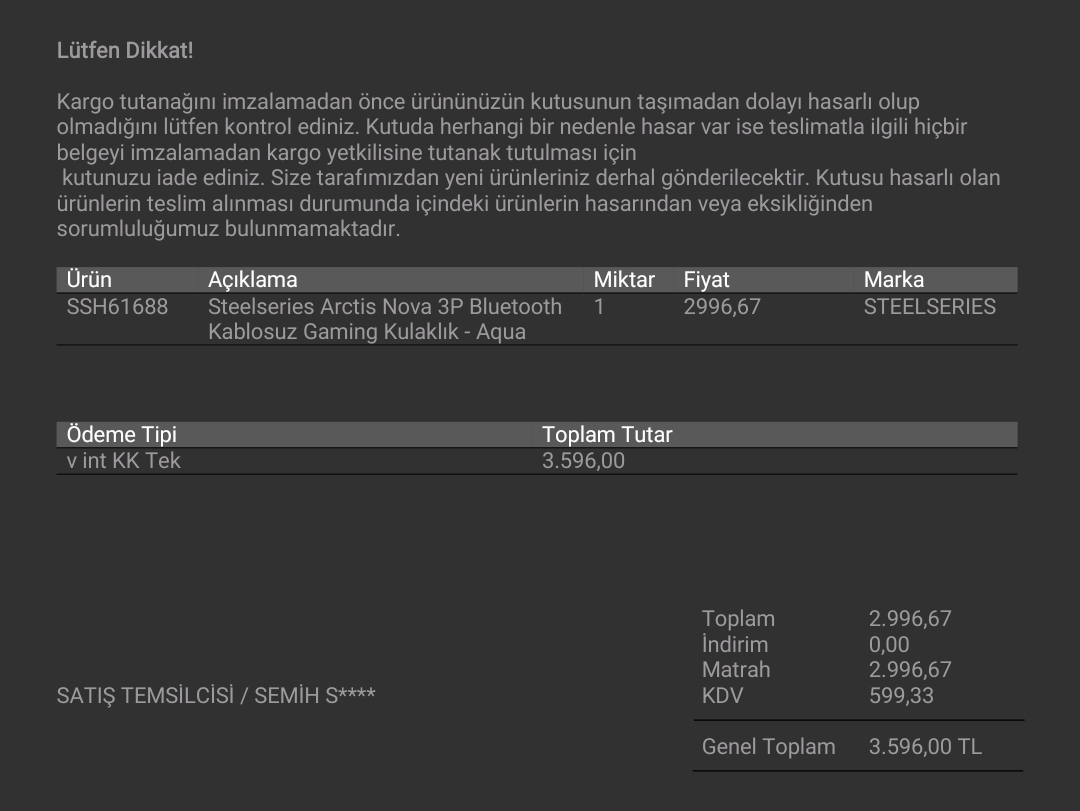
Task: Click quantity value 1 in Miktar column
Action: [x=599, y=307]
